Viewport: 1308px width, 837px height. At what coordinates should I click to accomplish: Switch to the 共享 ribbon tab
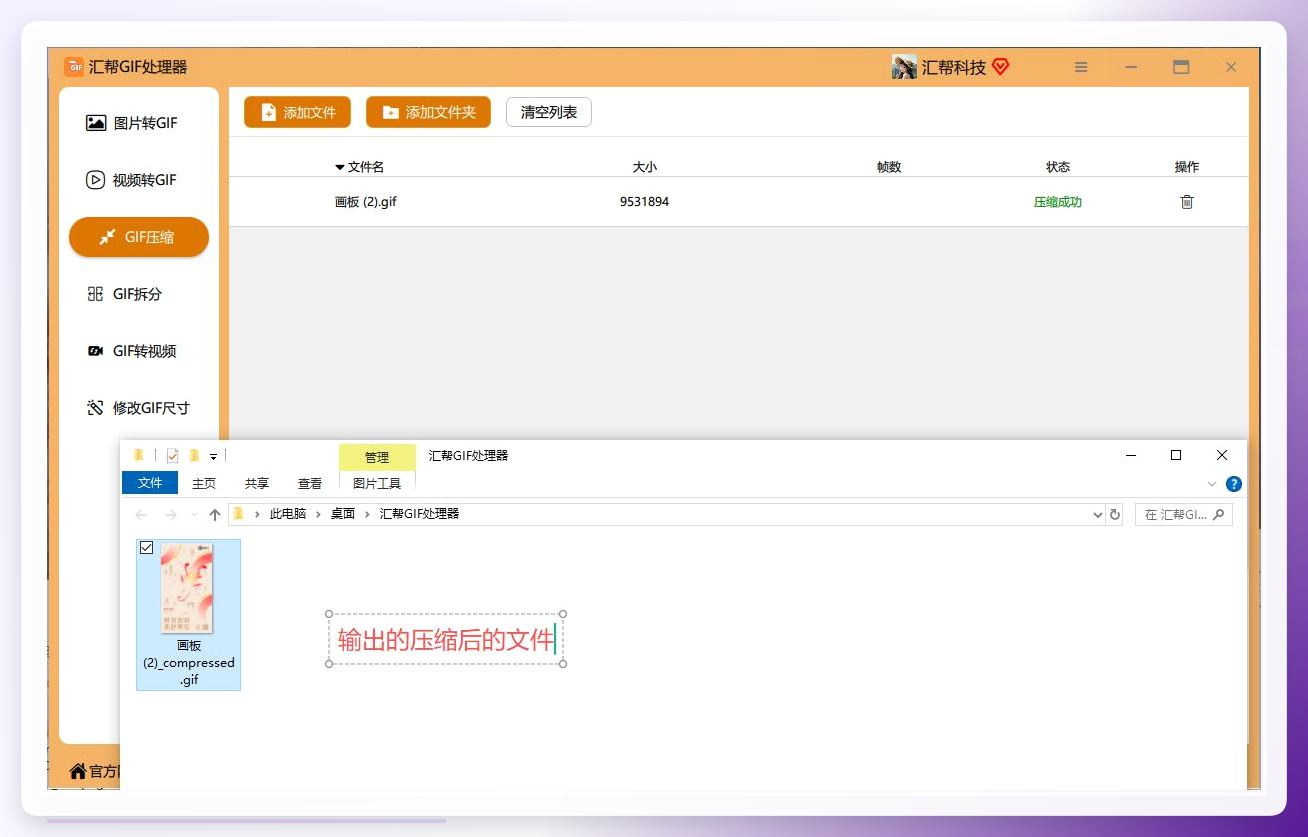point(257,483)
